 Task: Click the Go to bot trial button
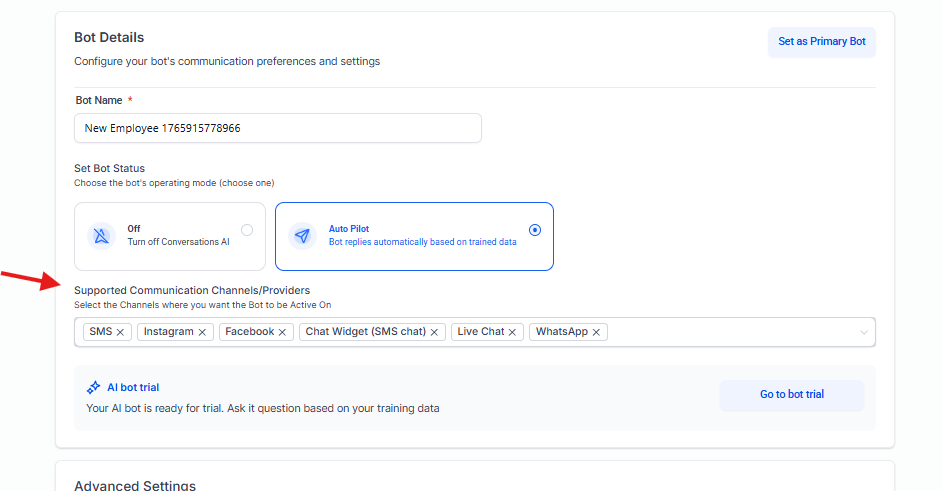tap(791, 395)
